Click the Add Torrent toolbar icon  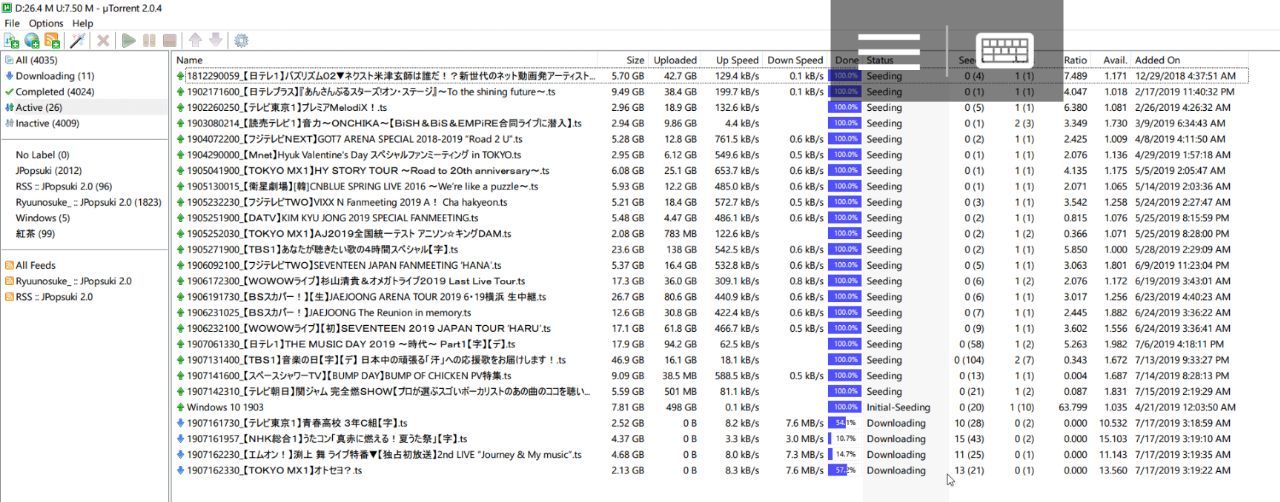pyautogui.click(x=12, y=41)
